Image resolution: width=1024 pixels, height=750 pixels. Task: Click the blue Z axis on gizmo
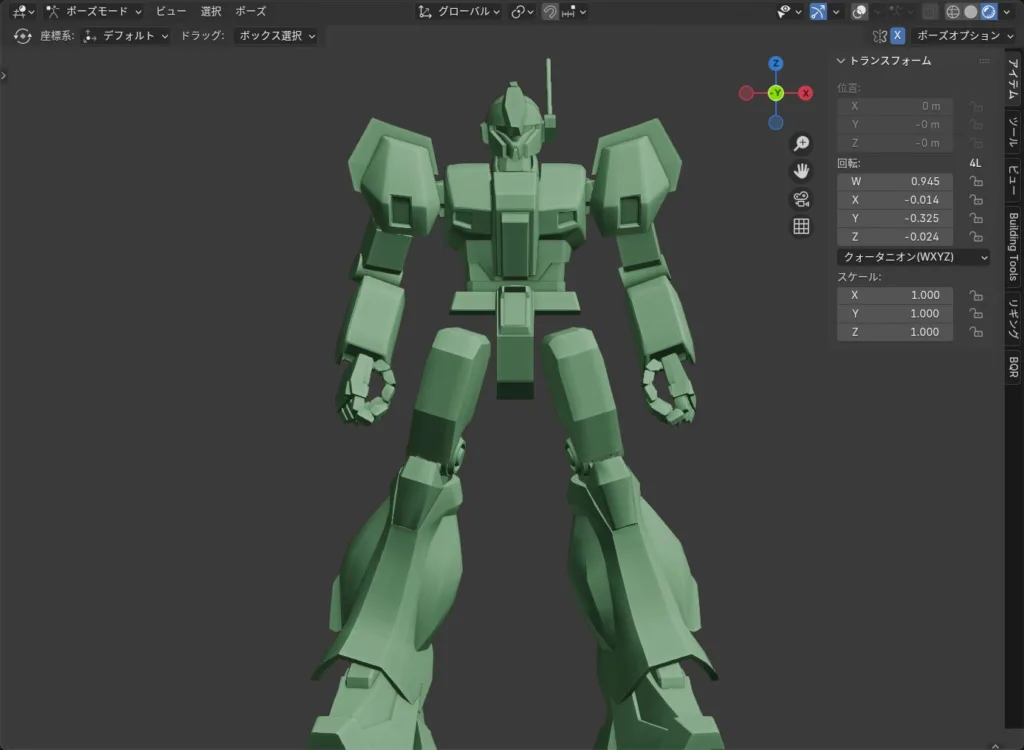pyautogui.click(x=776, y=64)
